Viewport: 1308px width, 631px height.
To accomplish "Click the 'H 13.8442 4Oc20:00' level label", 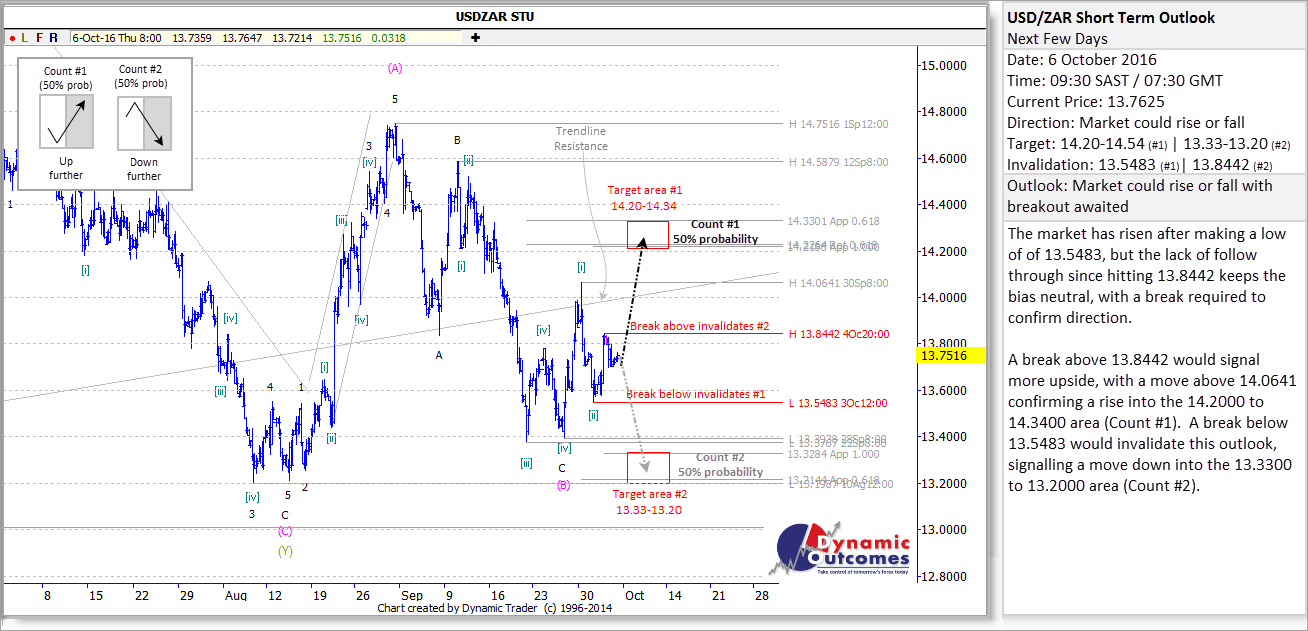I will pos(839,334).
